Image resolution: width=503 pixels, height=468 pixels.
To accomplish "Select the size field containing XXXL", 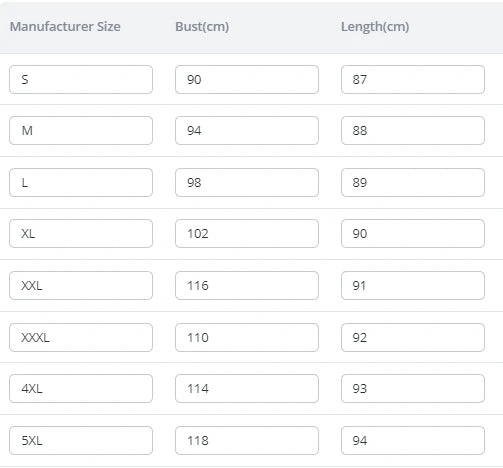I will pyautogui.click(x=81, y=337).
